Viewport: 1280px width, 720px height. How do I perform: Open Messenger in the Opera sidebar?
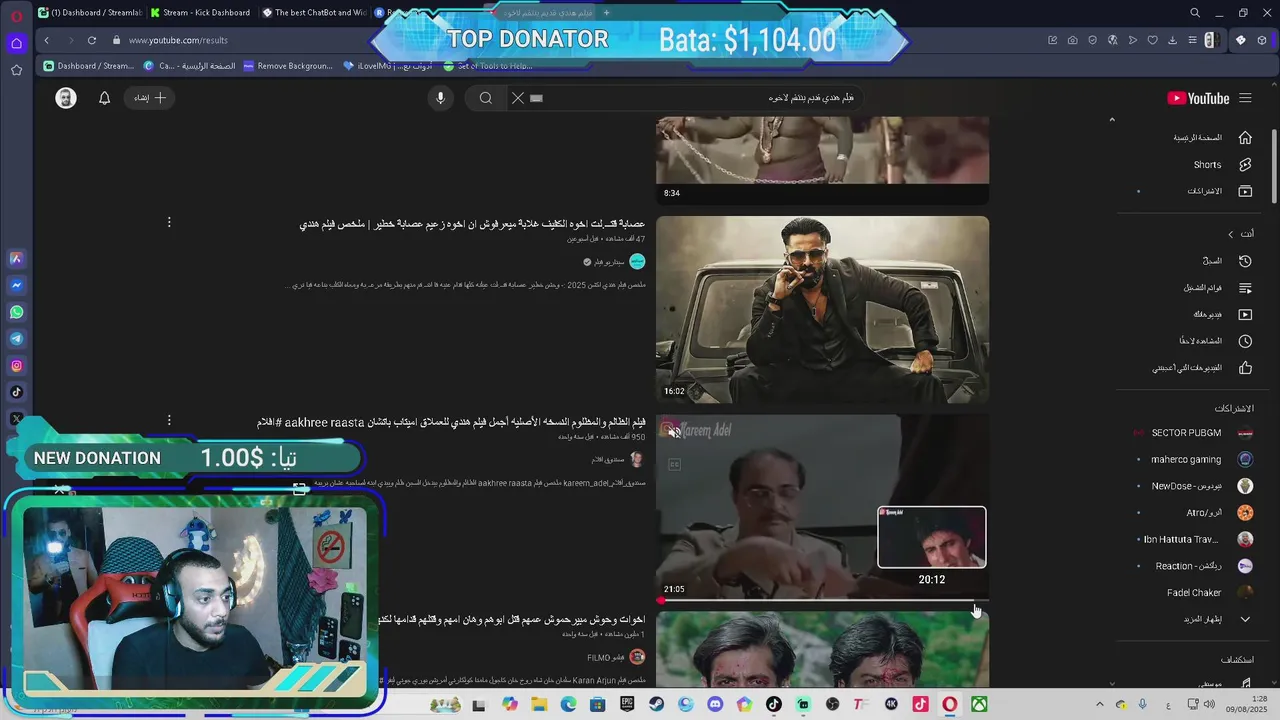coord(16,285)
